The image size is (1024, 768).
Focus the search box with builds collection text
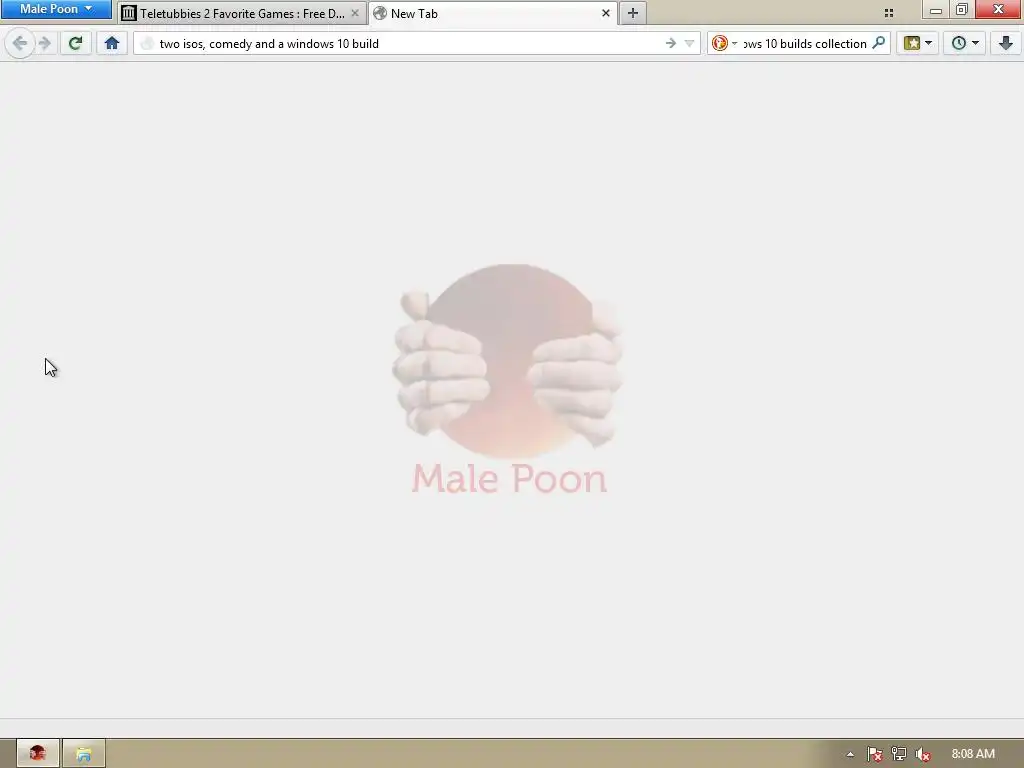point(805,44)
